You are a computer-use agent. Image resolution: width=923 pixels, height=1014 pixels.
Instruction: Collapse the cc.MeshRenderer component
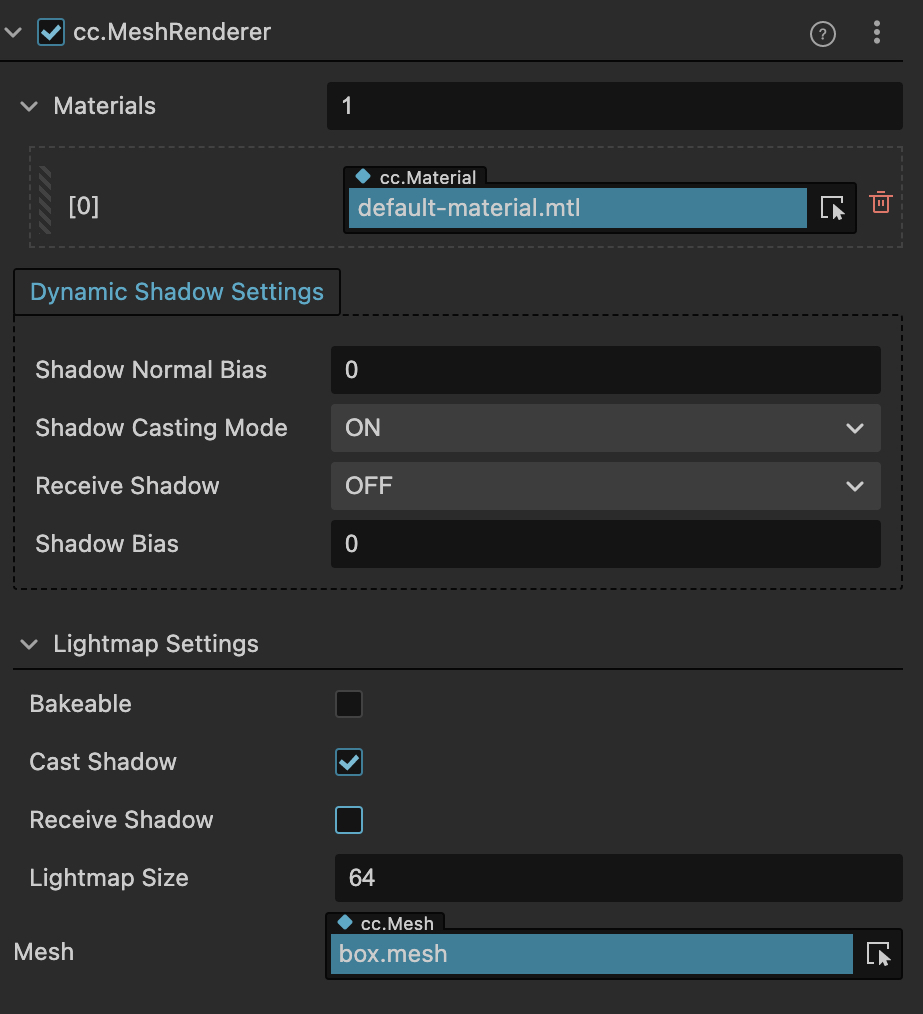point(12,32)
